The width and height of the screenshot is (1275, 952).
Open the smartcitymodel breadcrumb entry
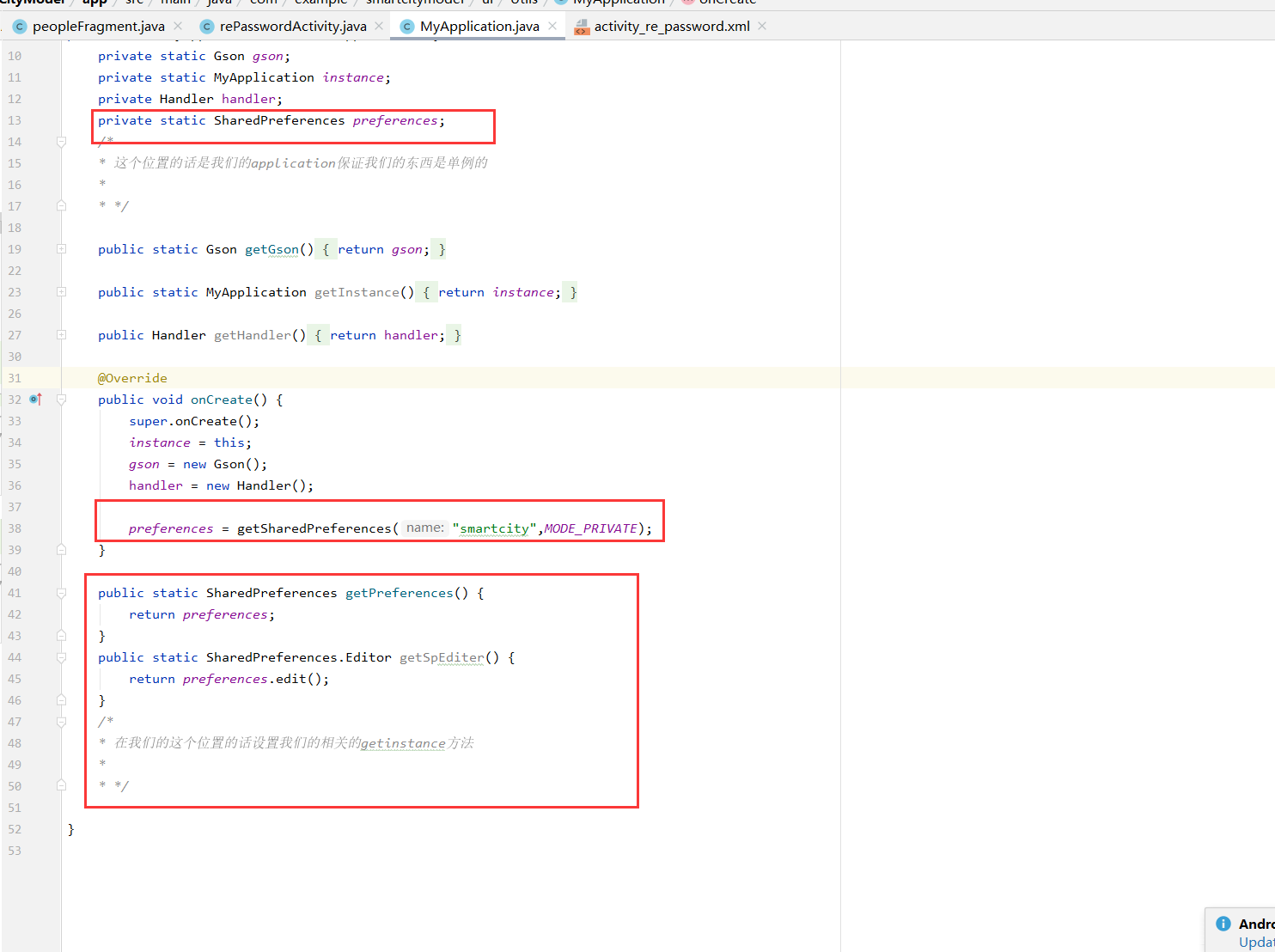pos(415,3)
